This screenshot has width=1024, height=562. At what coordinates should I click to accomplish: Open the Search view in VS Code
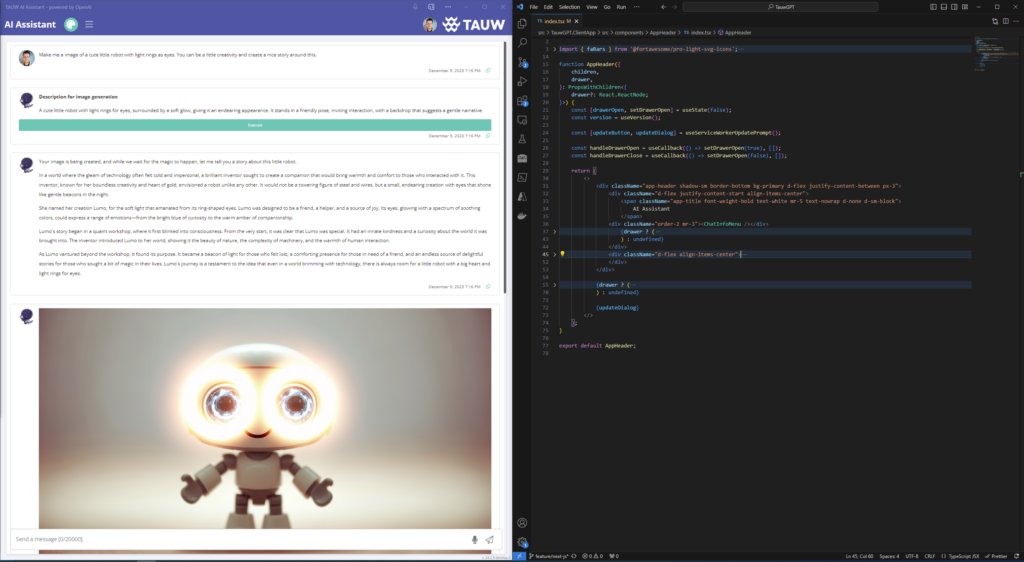pyautogui.click(x=522, y=42)
